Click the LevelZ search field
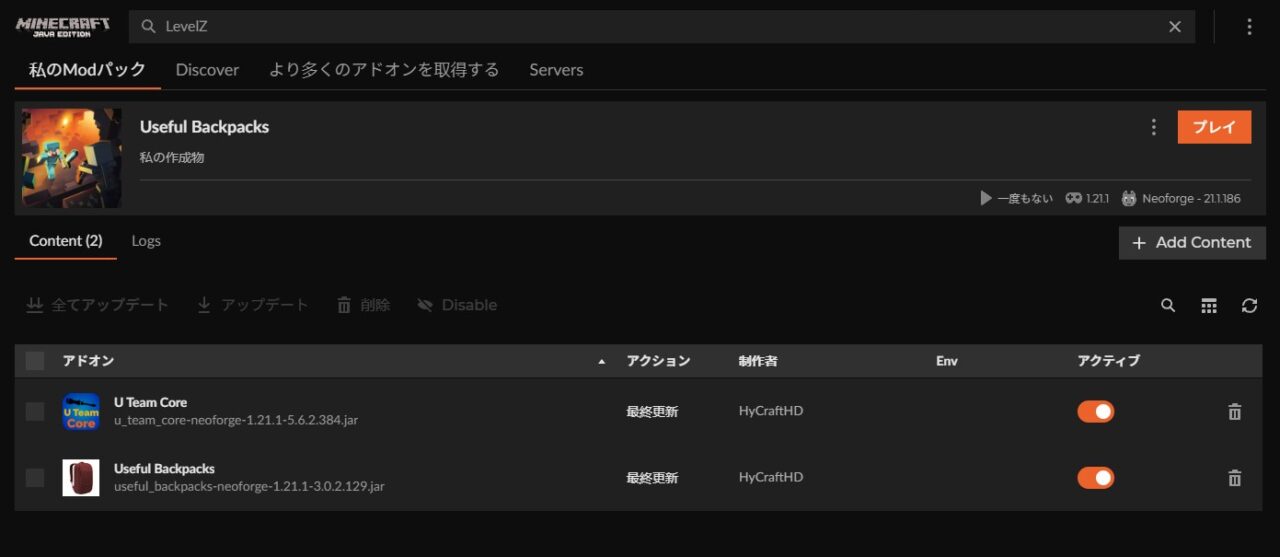1280x557 pixels. (662, 27)
